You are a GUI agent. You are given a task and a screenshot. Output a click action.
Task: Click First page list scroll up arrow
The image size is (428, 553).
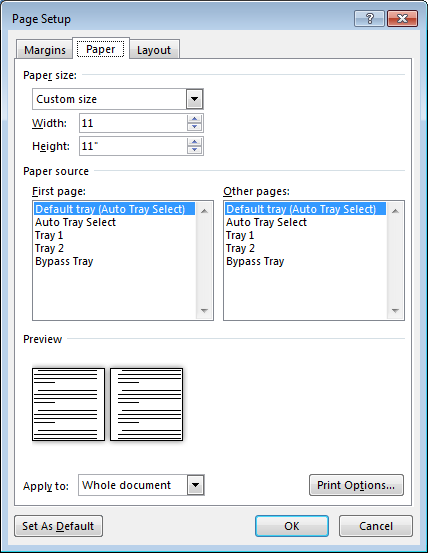tap(204, 211)
